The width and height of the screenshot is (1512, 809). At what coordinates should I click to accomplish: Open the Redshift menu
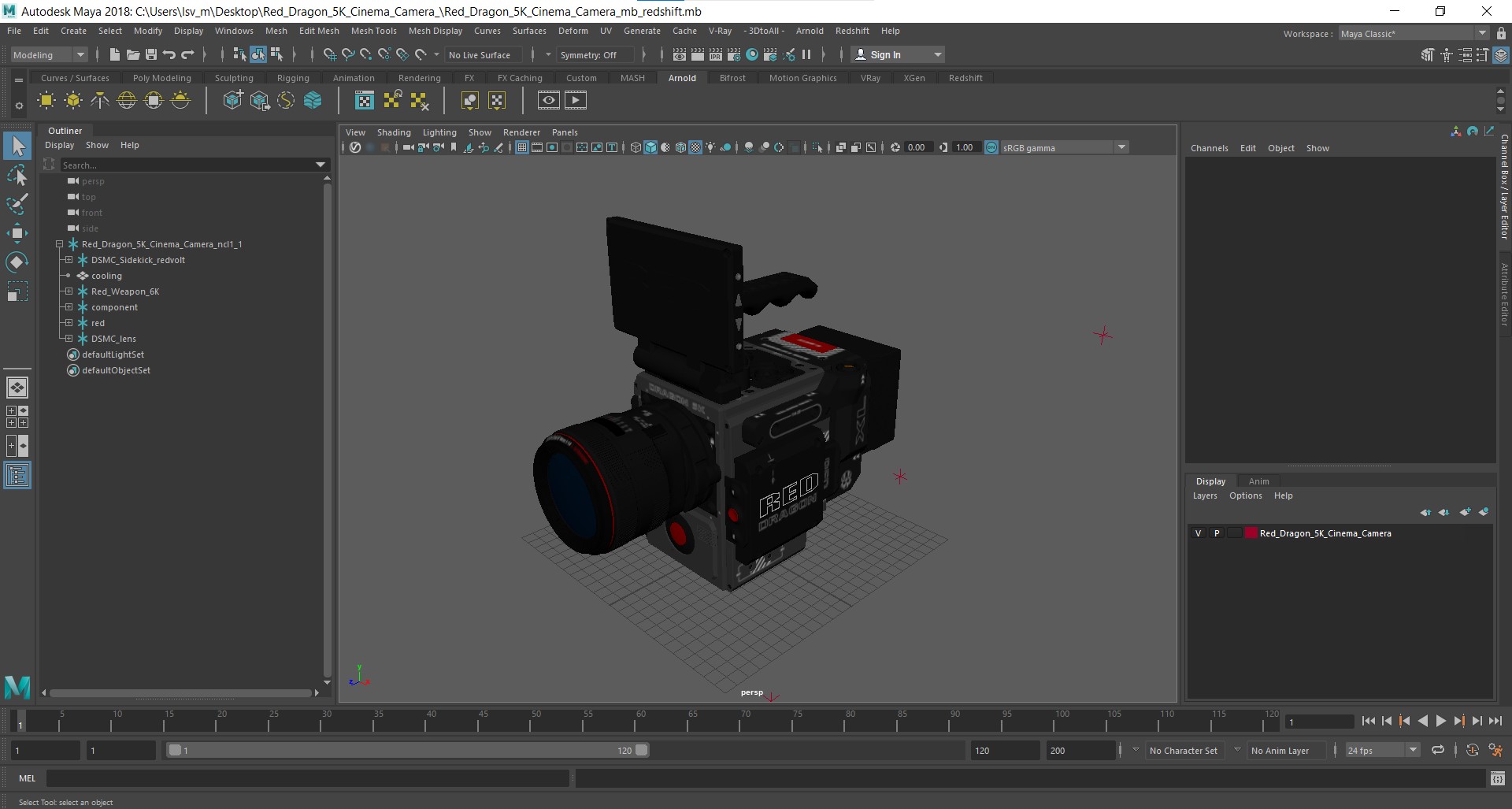(x=852, y=31)
